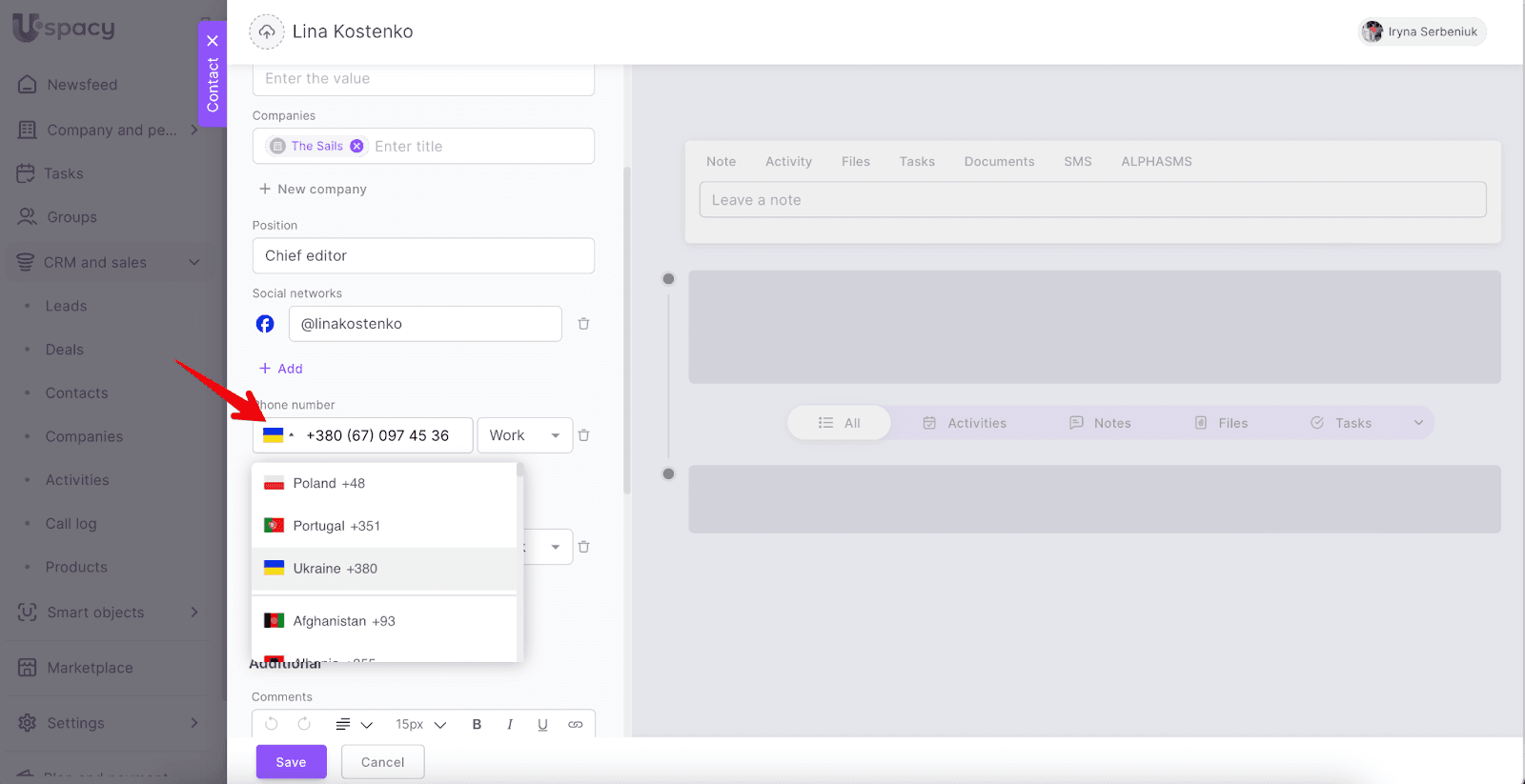Apply underline formatting in comments
This screenshot has width=1525, height=784.
(x=542, y=725)
